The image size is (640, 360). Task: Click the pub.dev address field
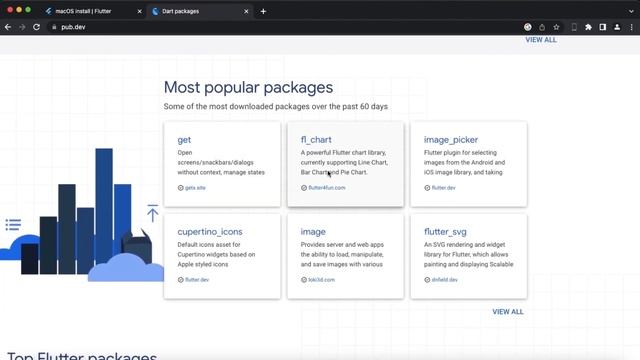click(286, 27)
